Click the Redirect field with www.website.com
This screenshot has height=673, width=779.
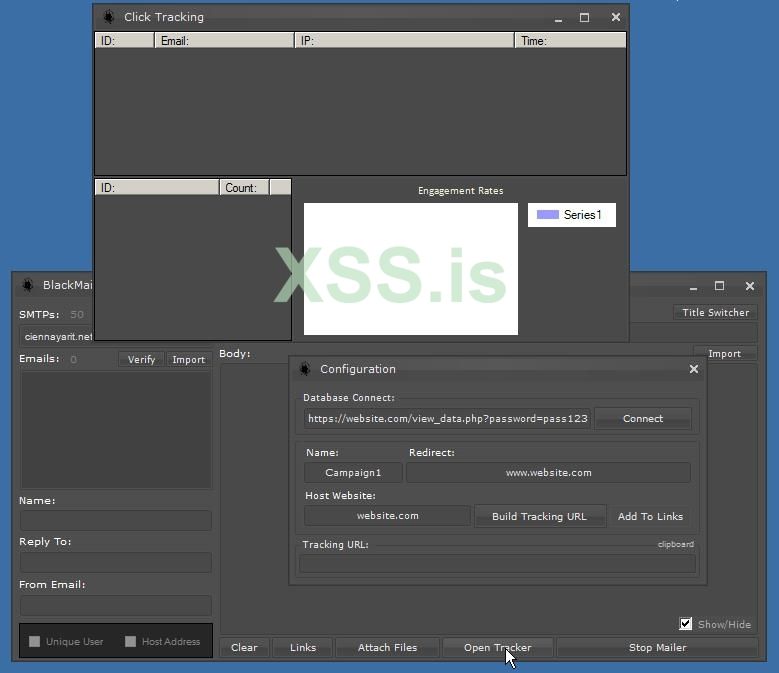(x=548, y=472)
